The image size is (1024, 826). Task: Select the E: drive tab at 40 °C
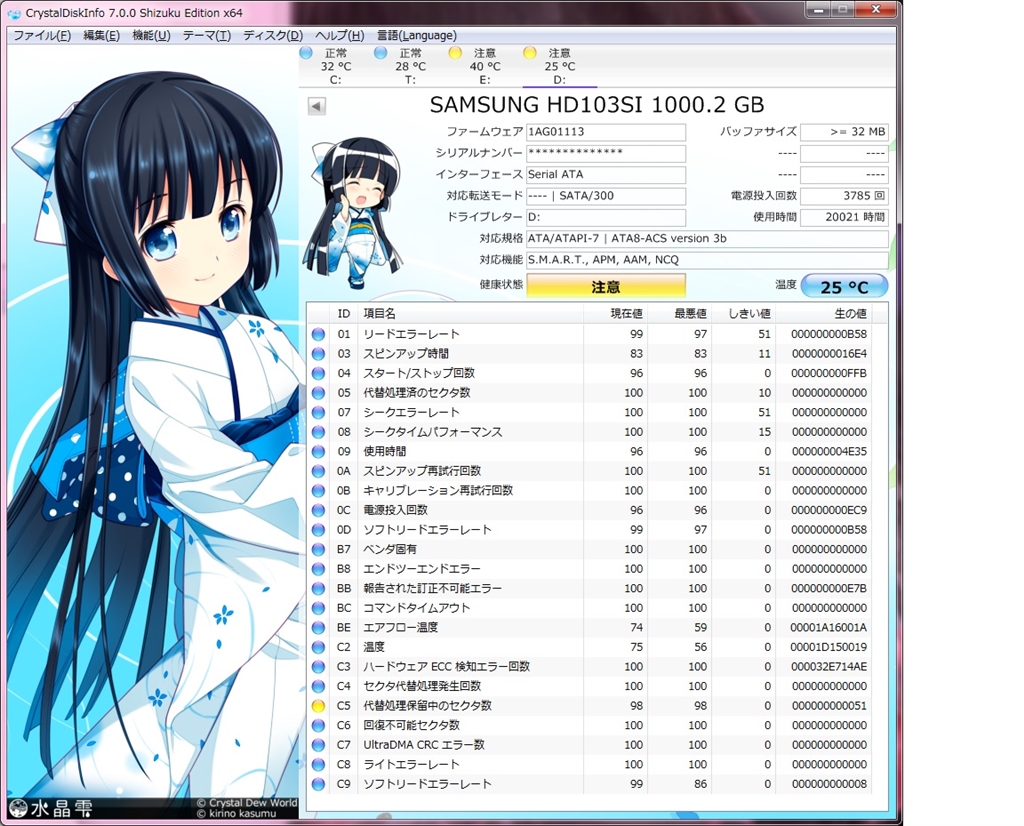coord(485,66)
